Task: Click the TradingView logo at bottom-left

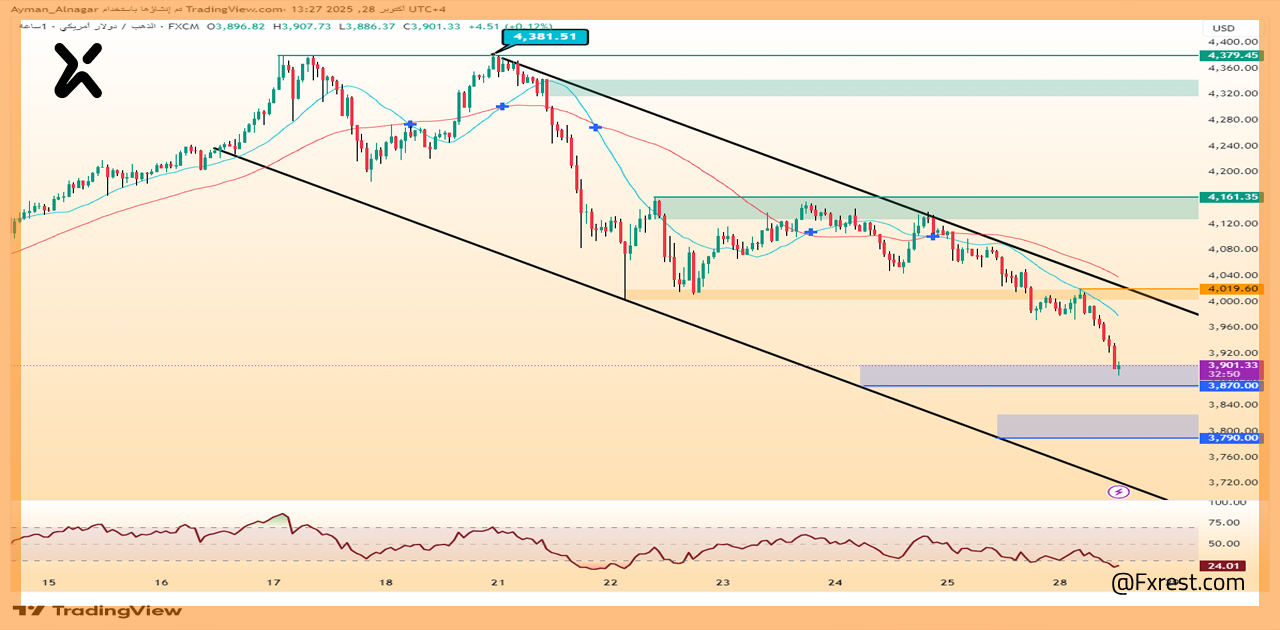Action: click(x=98, y=610)
